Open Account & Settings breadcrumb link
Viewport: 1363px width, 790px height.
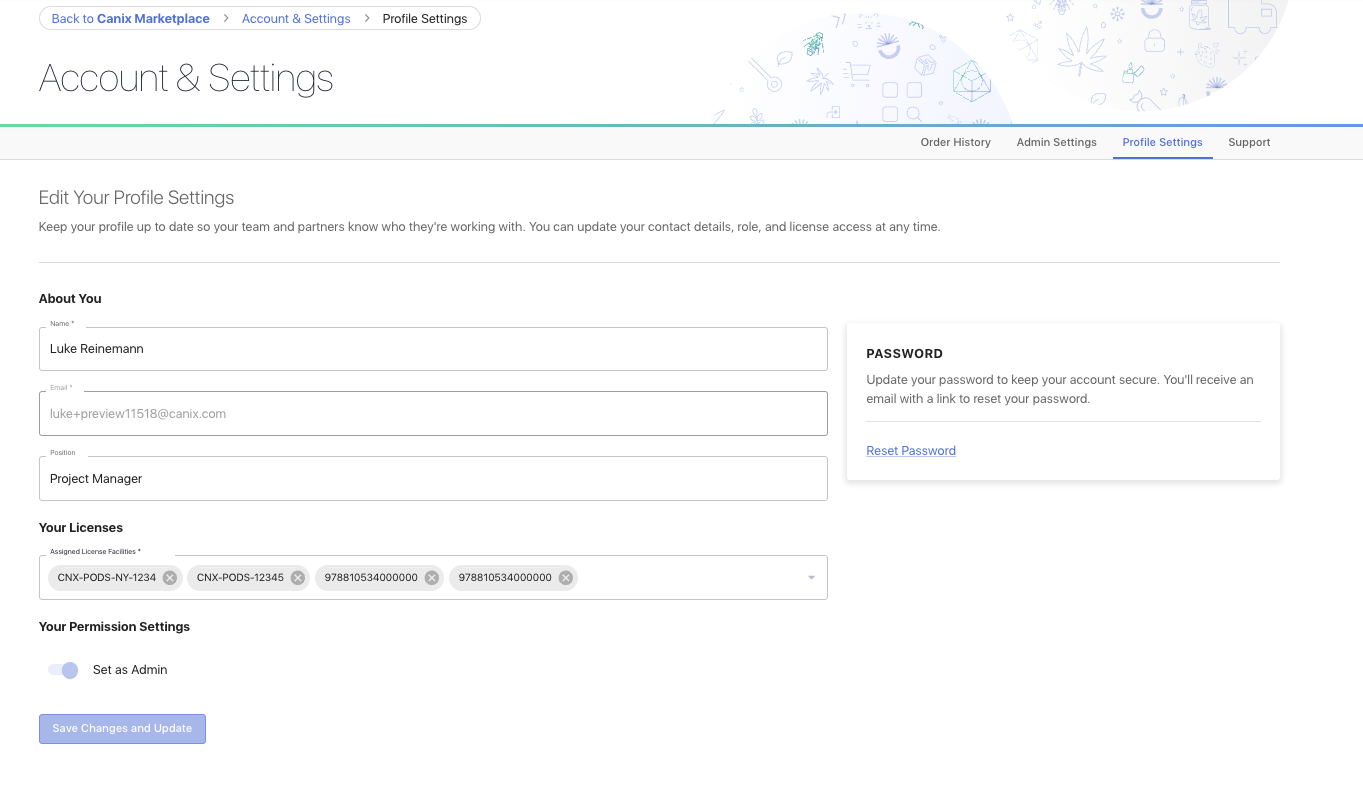point(296,19)
